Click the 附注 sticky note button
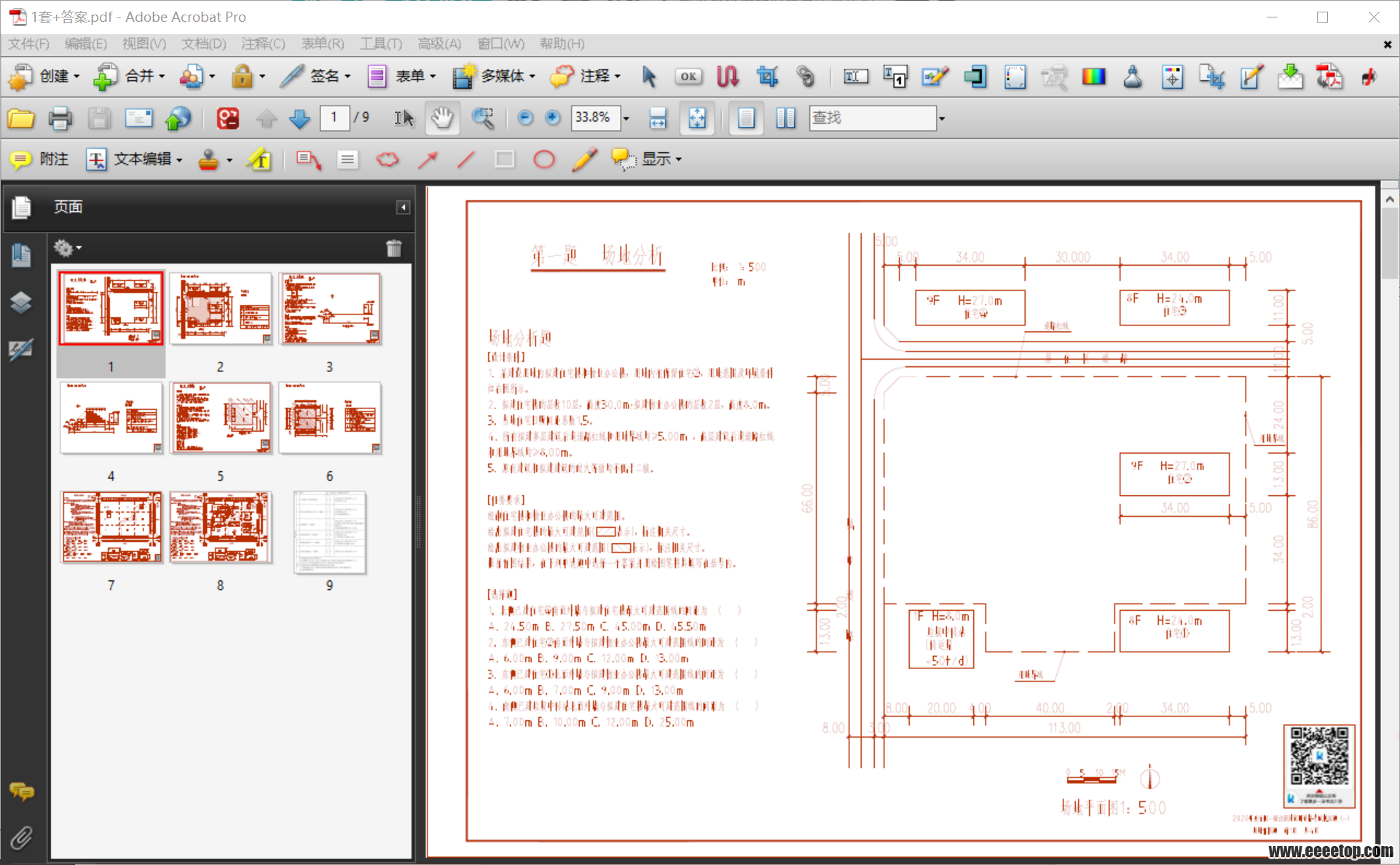This screenshot has width=1400, height=865. point(40,159)
